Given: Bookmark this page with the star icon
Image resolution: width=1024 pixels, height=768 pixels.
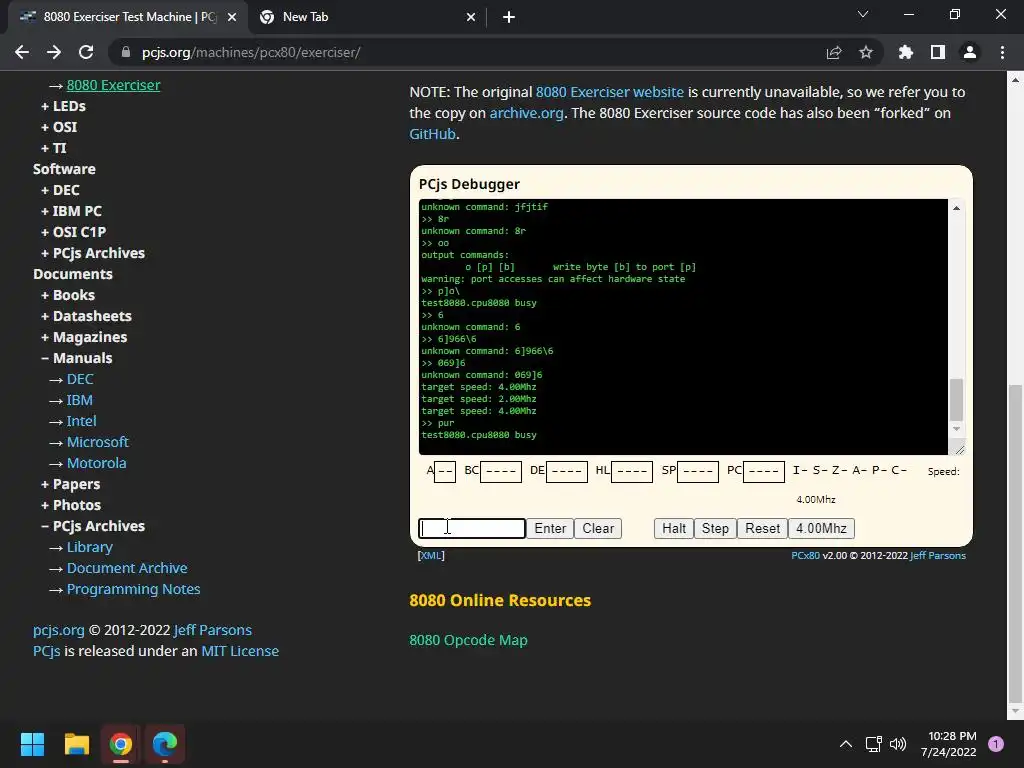Looking at the screenshot, I should 866,52.
